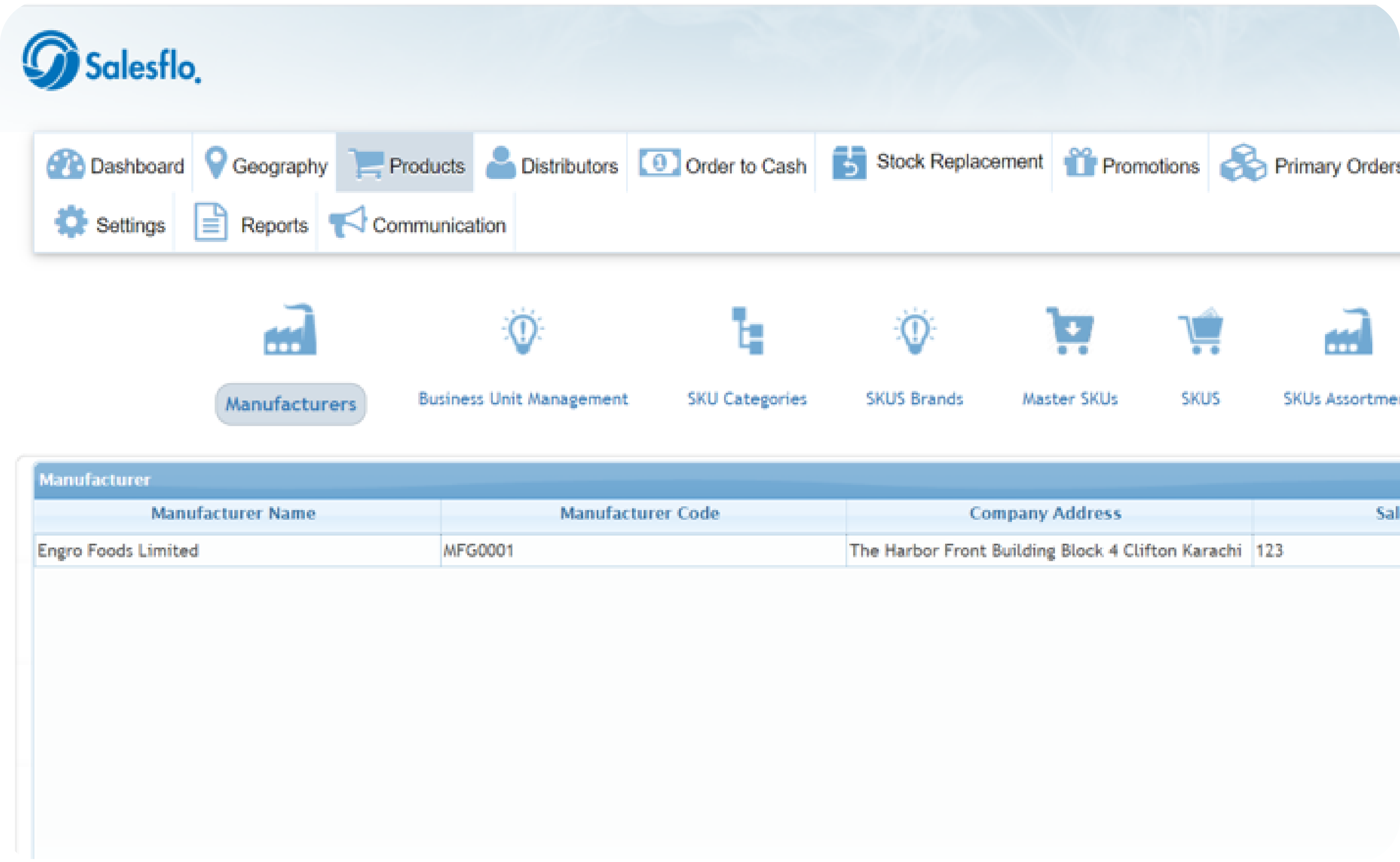This screenshot has height=862, width=1400.
Task: Open Settings with gear icon
Action: [x=109, y=224]
